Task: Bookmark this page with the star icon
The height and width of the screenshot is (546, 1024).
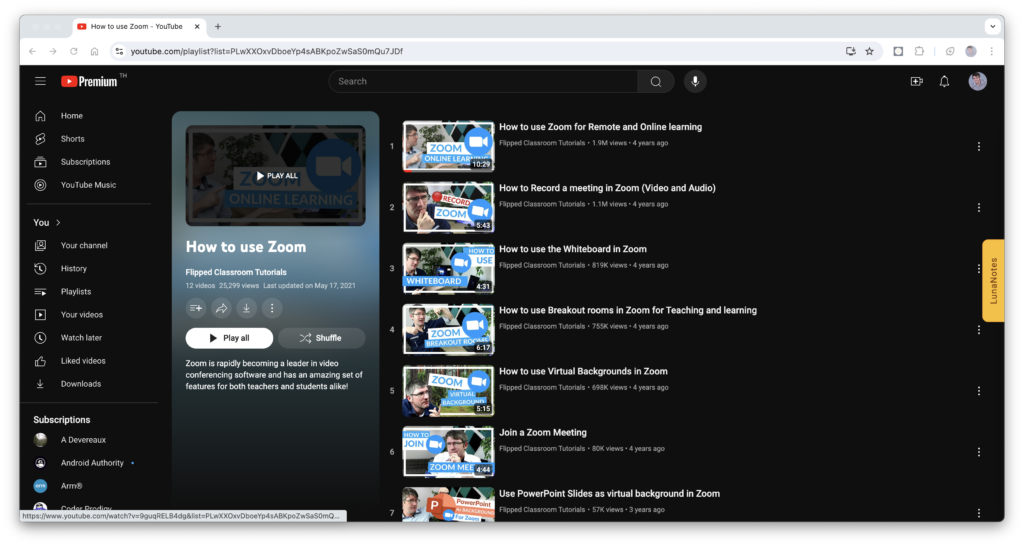Action: pyautogui.click(x=869, y=51)
